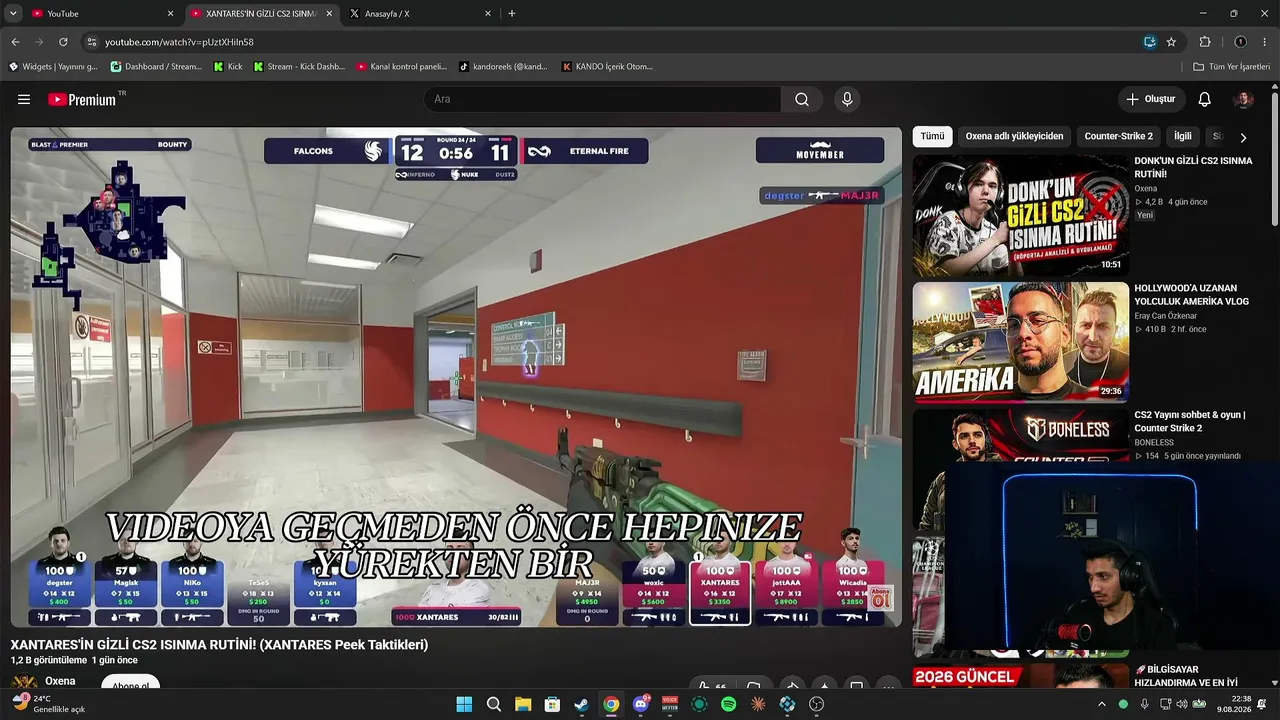Click the Oxena channel name below video

60,681
